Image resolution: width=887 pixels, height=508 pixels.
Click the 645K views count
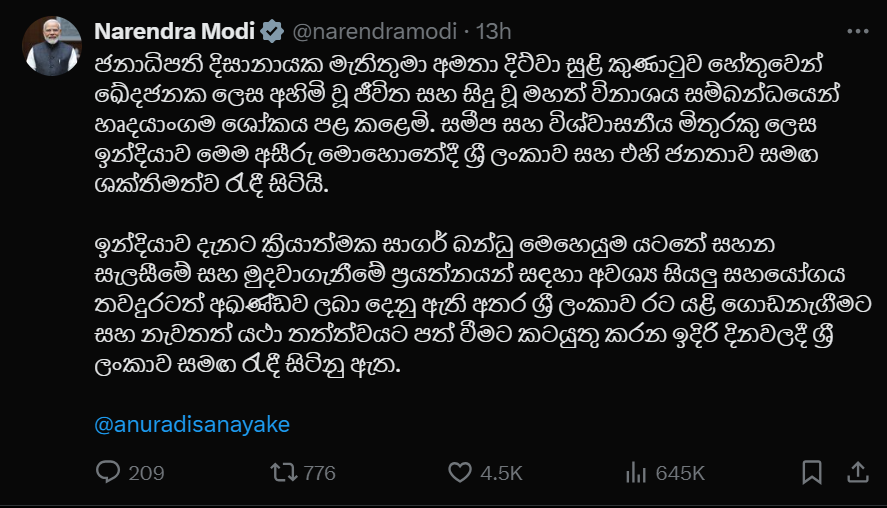(x=681, y=473)
